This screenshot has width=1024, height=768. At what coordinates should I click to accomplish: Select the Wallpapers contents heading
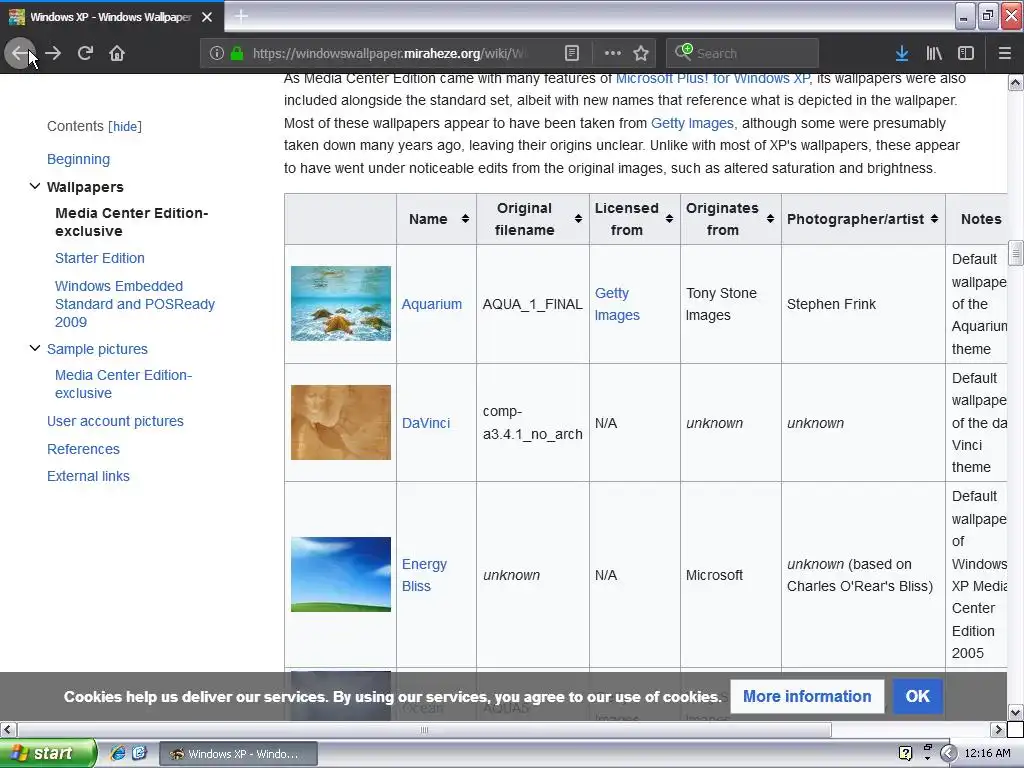pos(85,187)
